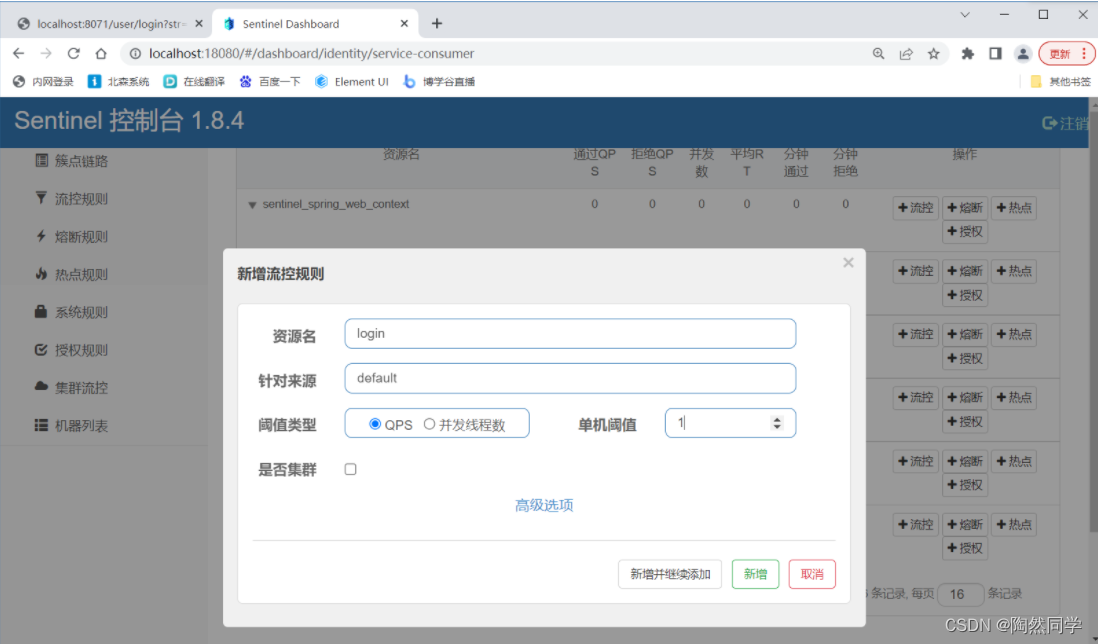The image size is (1098, 644).
Task: Go back with the browser back arrow
Action: pyautogui.click(x=19, y=53)
